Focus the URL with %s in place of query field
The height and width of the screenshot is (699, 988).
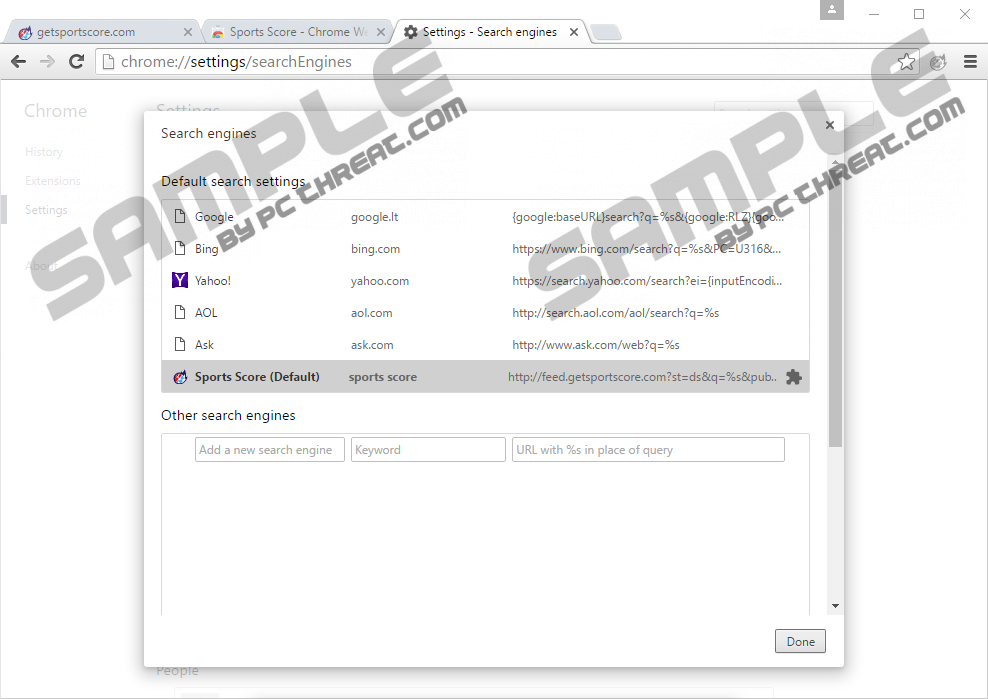648,449
